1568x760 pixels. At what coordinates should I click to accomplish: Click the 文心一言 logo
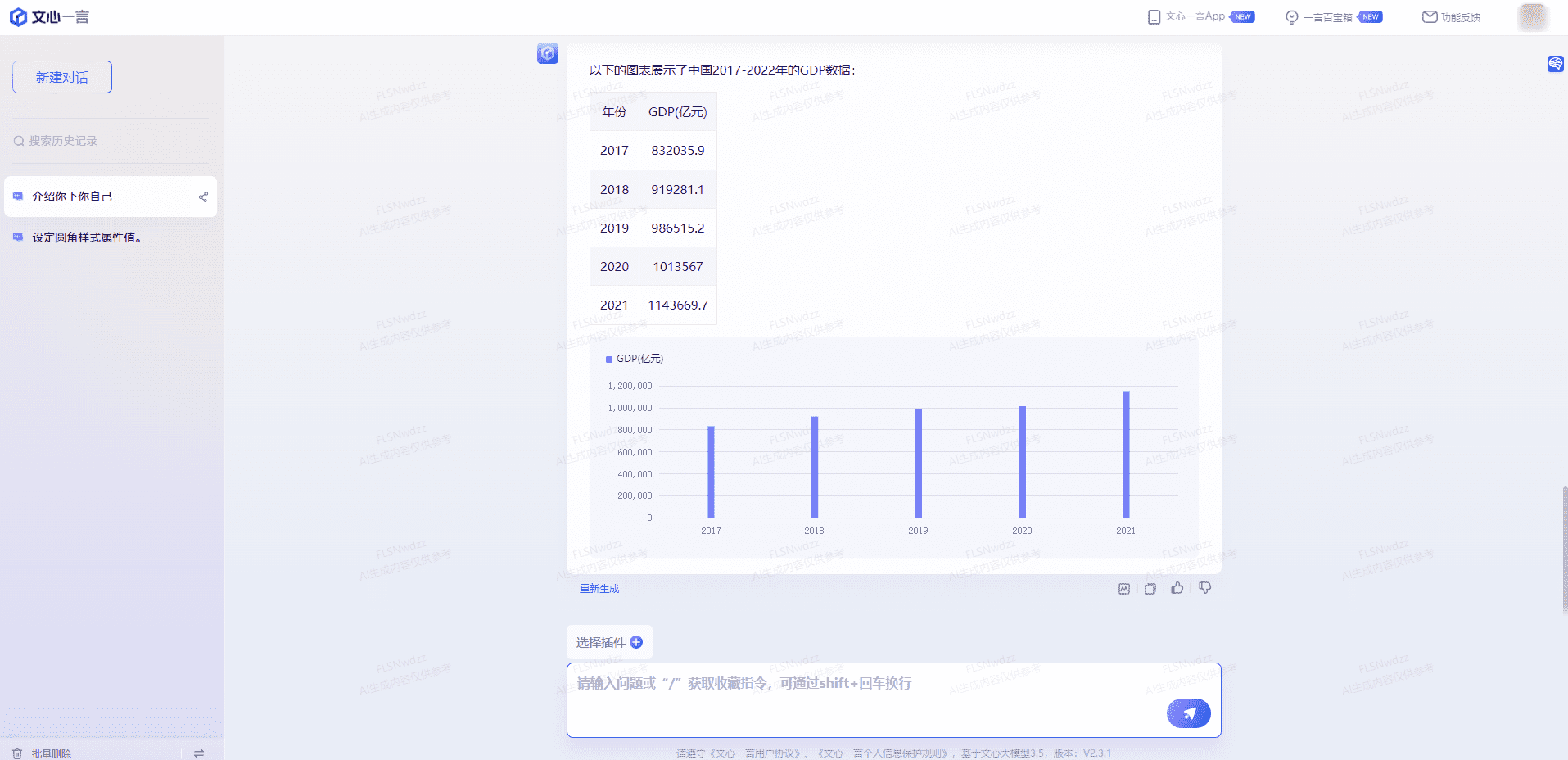(x=49, y=17)
